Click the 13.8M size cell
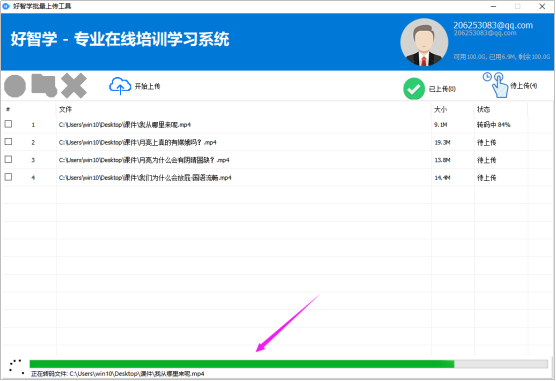Screen dimensions: 556x381 click(442, 160)
